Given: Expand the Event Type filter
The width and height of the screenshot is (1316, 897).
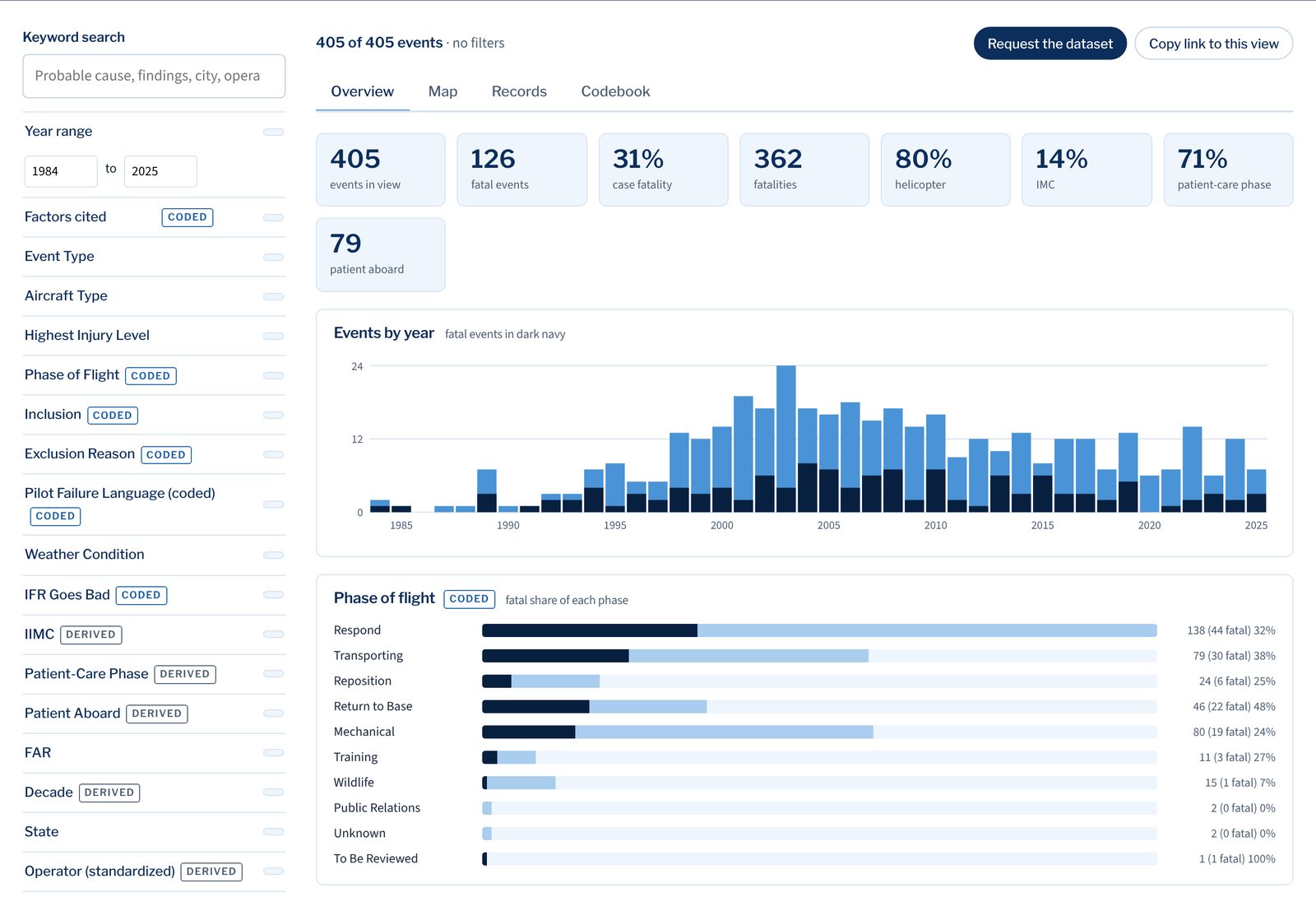Looking at the screenshot, I should pyautogui.click(x=155, y=257).
